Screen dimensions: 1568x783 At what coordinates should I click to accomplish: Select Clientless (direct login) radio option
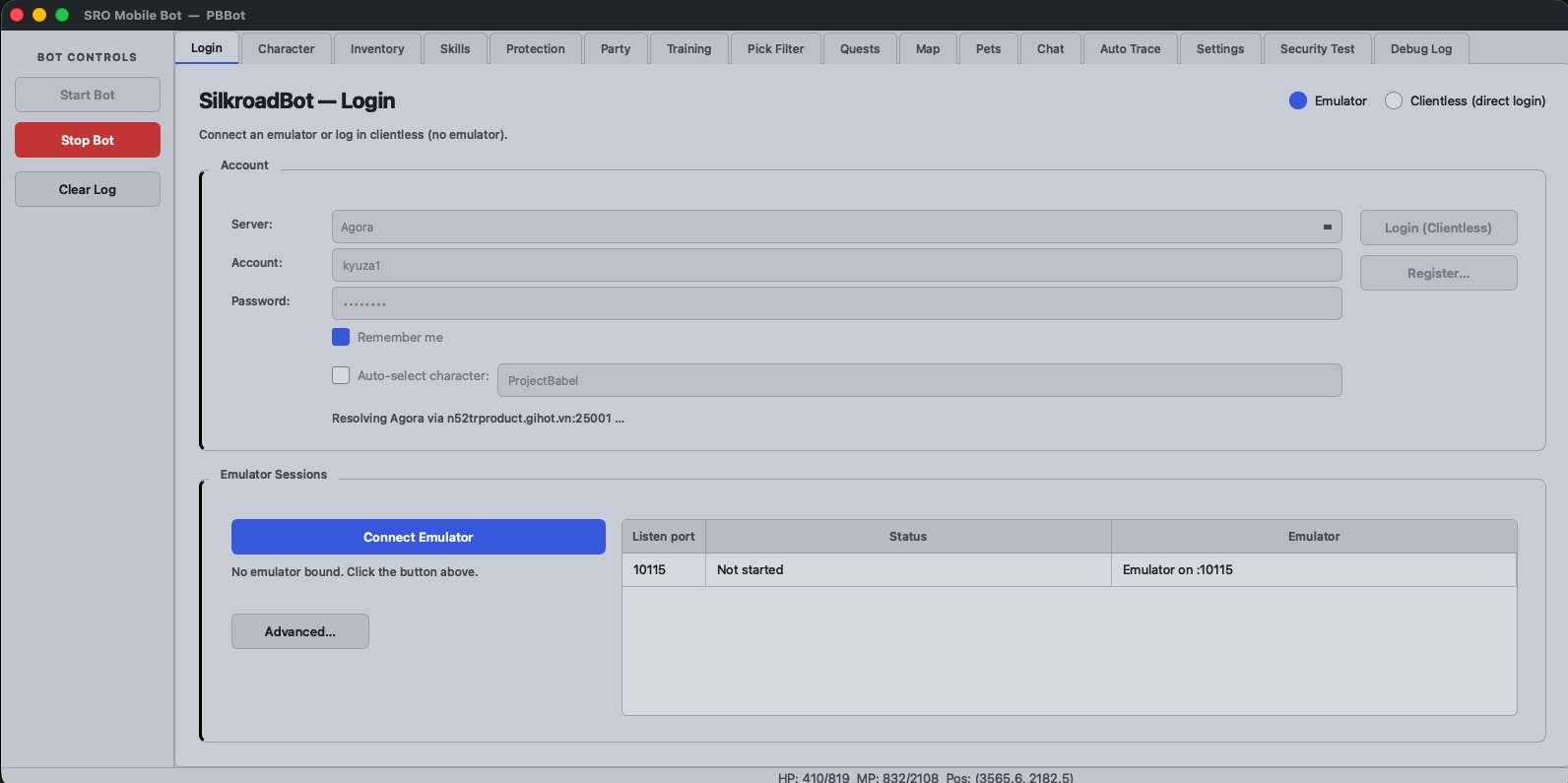(1394, 100)
